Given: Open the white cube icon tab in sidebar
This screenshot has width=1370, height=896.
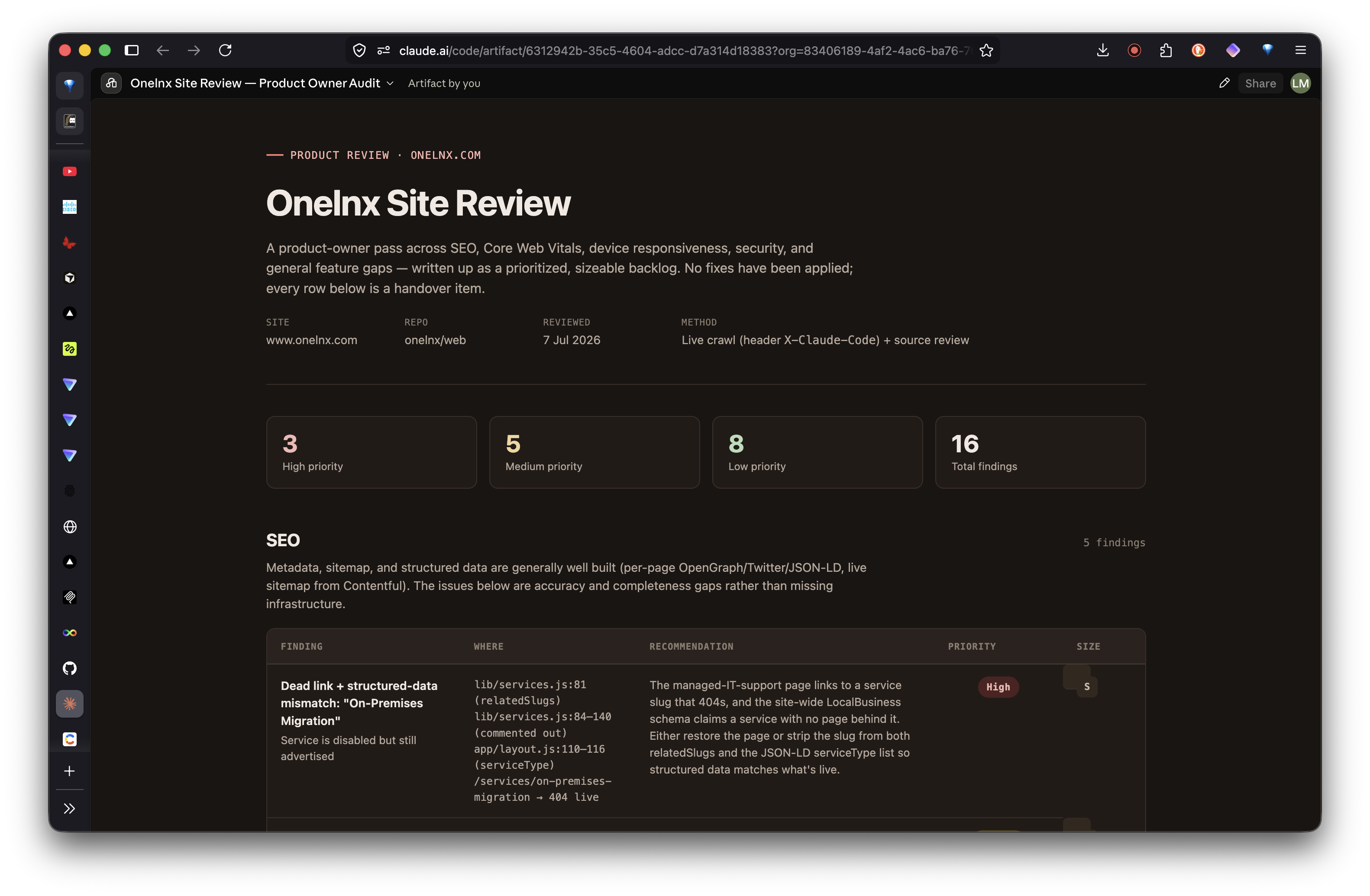Looking at the screenshot, I should point(70,278).
